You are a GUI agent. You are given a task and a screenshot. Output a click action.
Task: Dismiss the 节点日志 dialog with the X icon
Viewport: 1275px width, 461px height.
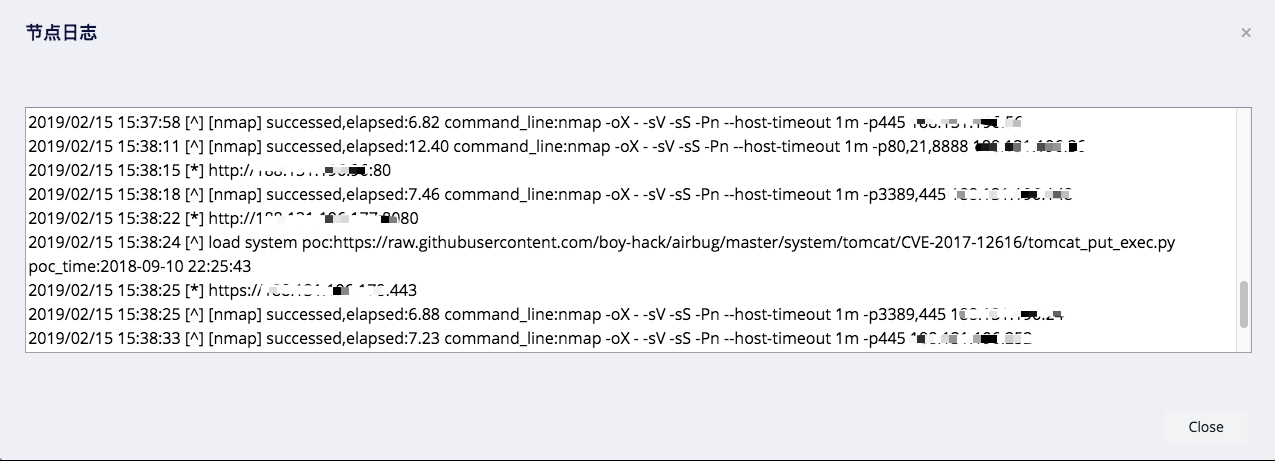[1246, 33]
